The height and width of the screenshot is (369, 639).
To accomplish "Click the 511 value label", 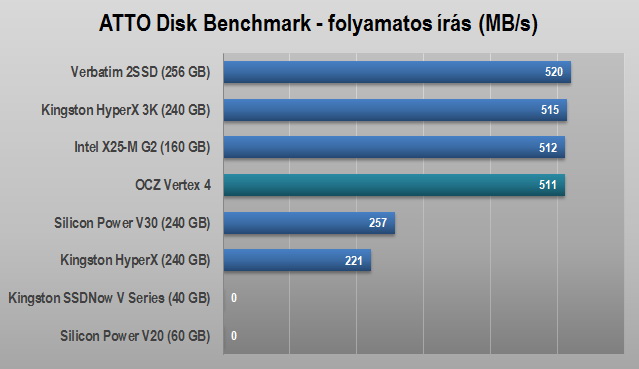I will pos(548,185).
